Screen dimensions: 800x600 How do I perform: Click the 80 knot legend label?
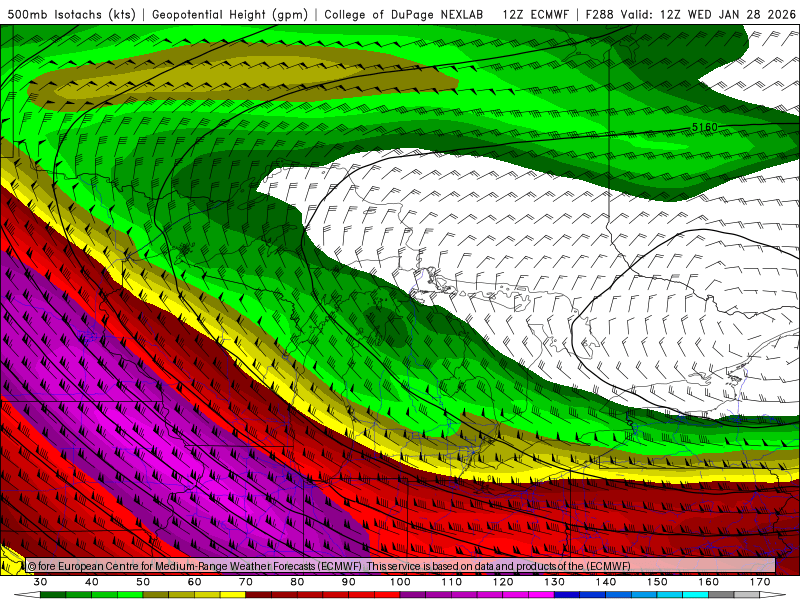[297, 582]
